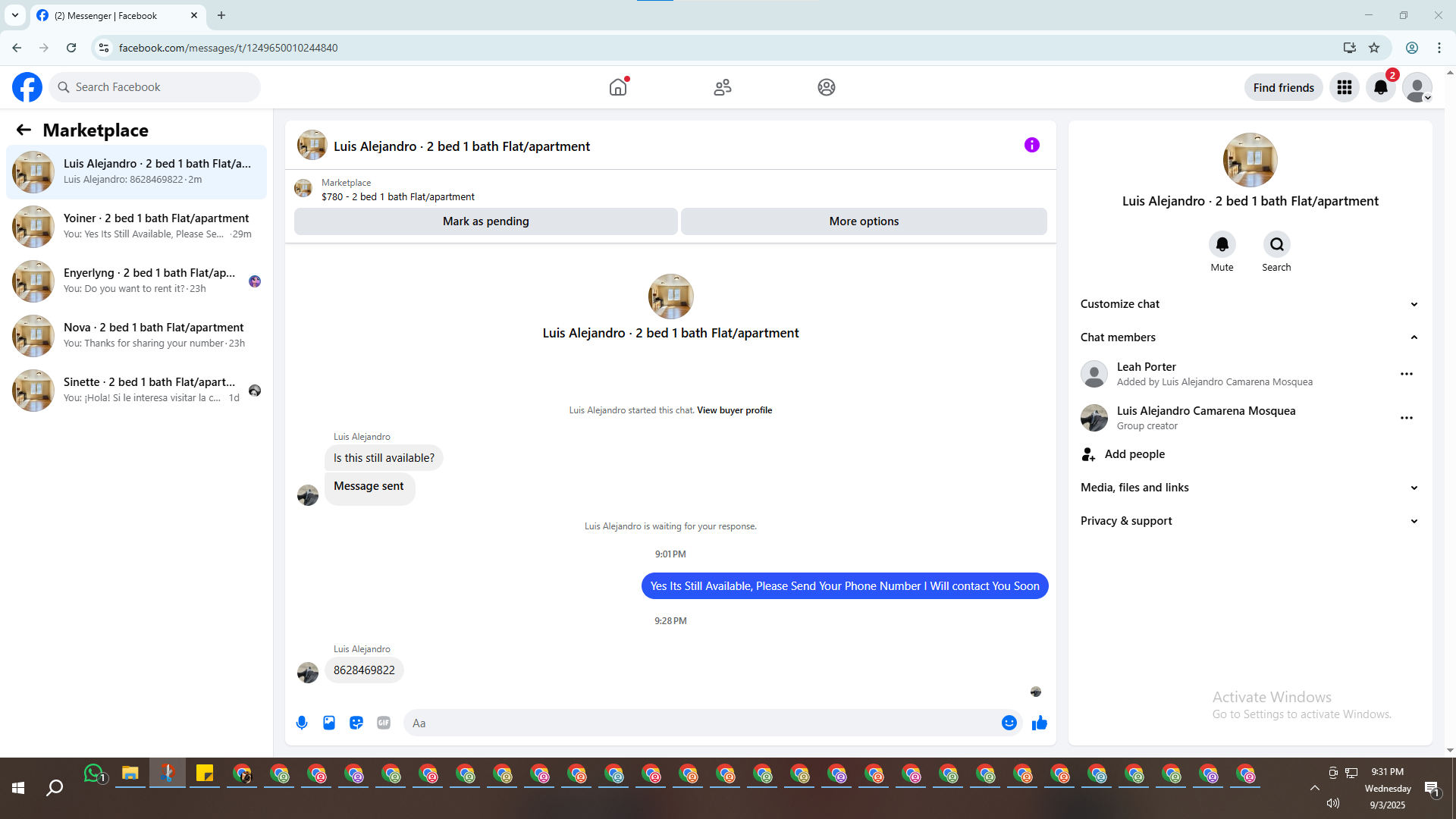Image resolution: width=1456 pixels, height=819 pixels.
Task: Open the Friends icon in top navigation
Action: 723,87
